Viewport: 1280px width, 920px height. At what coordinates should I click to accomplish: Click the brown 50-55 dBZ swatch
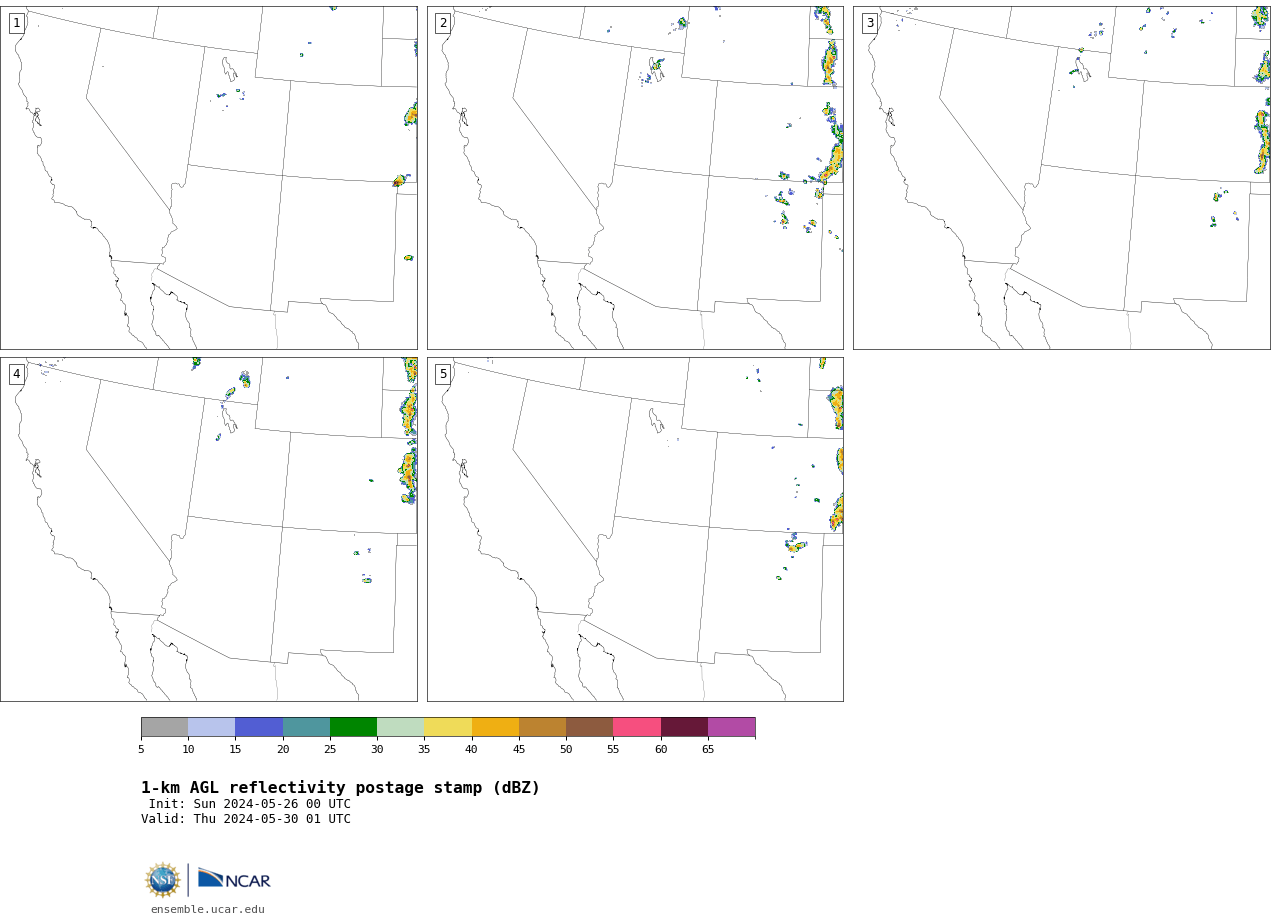[589, 727]
